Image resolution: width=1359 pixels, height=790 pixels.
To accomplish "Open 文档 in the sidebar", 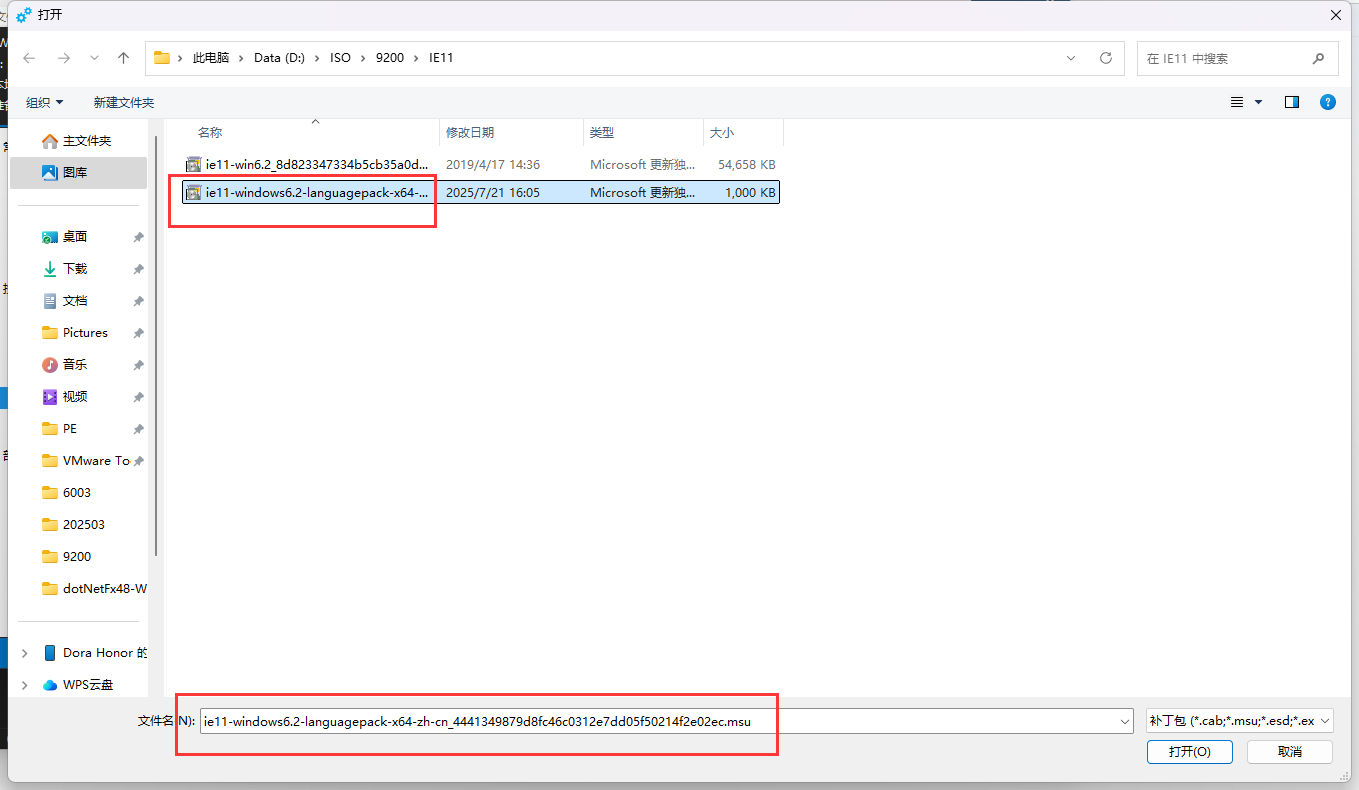I will (77, 301).
